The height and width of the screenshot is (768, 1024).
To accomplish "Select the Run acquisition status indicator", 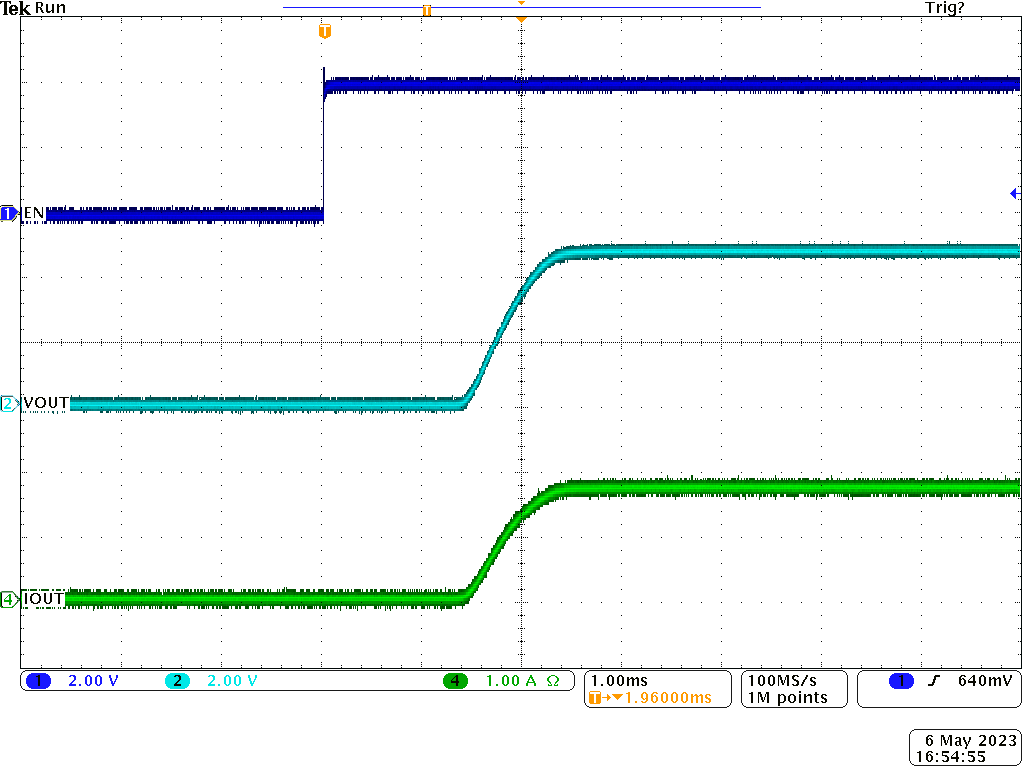I will click(48, 7).
